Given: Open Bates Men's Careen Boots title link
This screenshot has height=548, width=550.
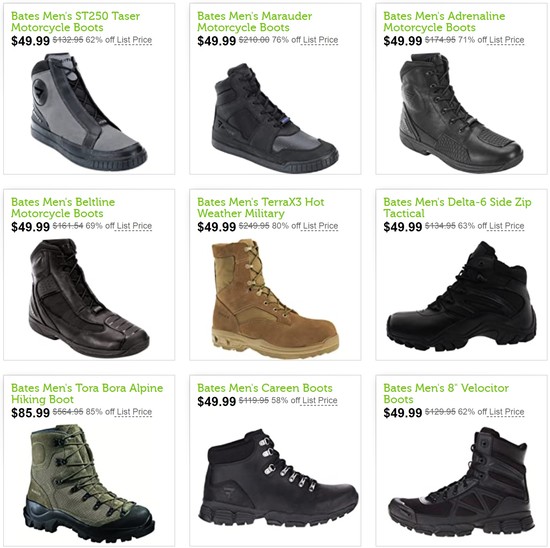Looking at the screenshot, I should (264, 388).
